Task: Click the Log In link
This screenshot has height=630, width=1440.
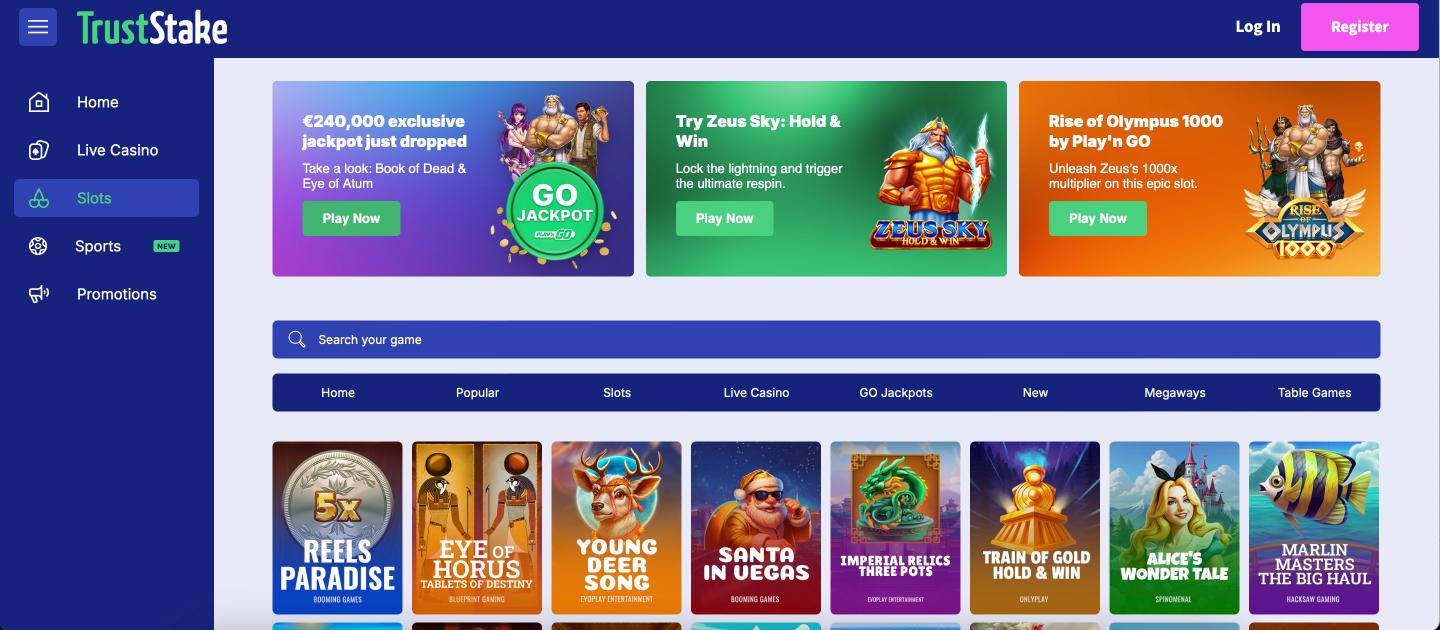Action: coord(1258,27)
